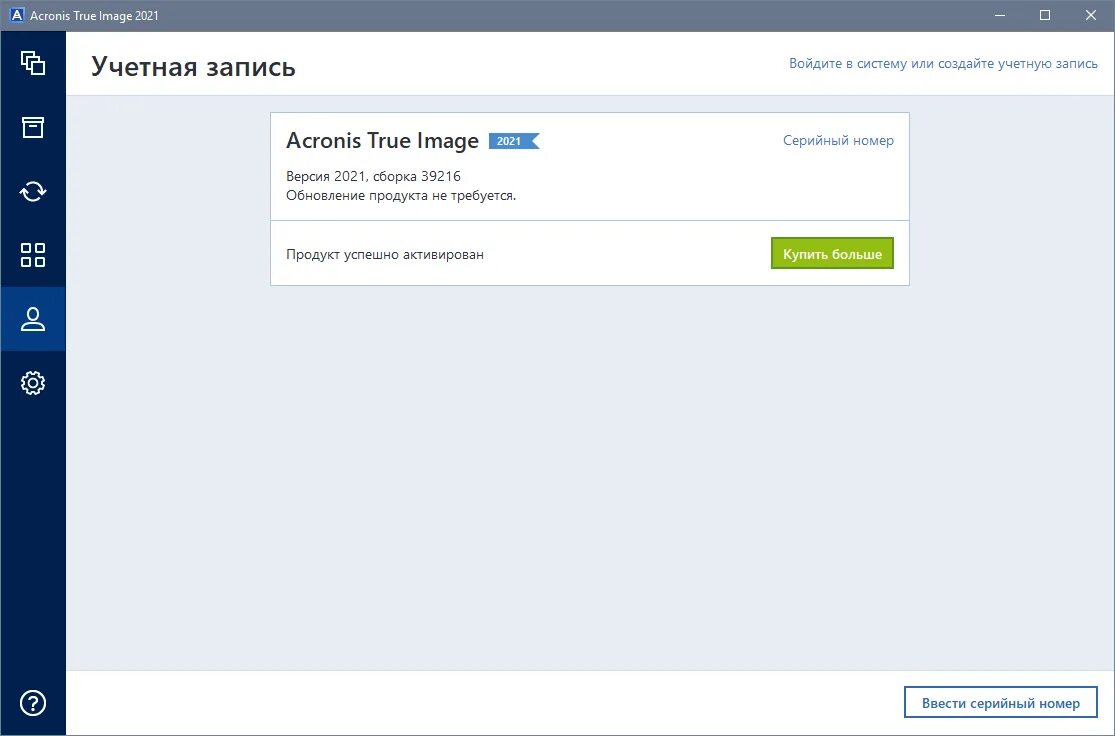The height and width of the screenshot is (736, 1115).
Task: Open Help question mark icon
Action: point(33,703)
